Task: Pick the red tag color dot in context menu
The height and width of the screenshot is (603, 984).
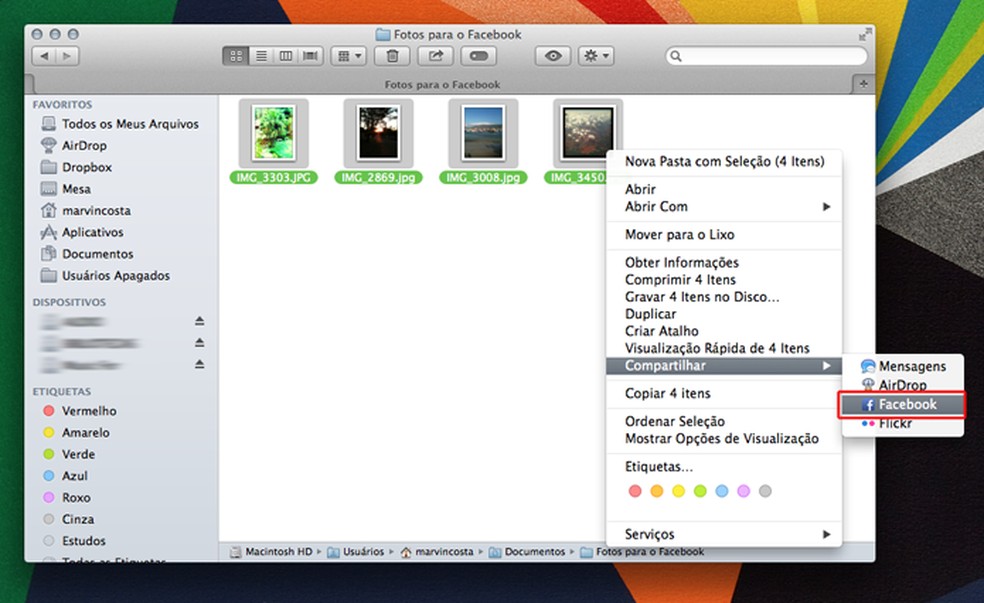Action: pos(634,491)
